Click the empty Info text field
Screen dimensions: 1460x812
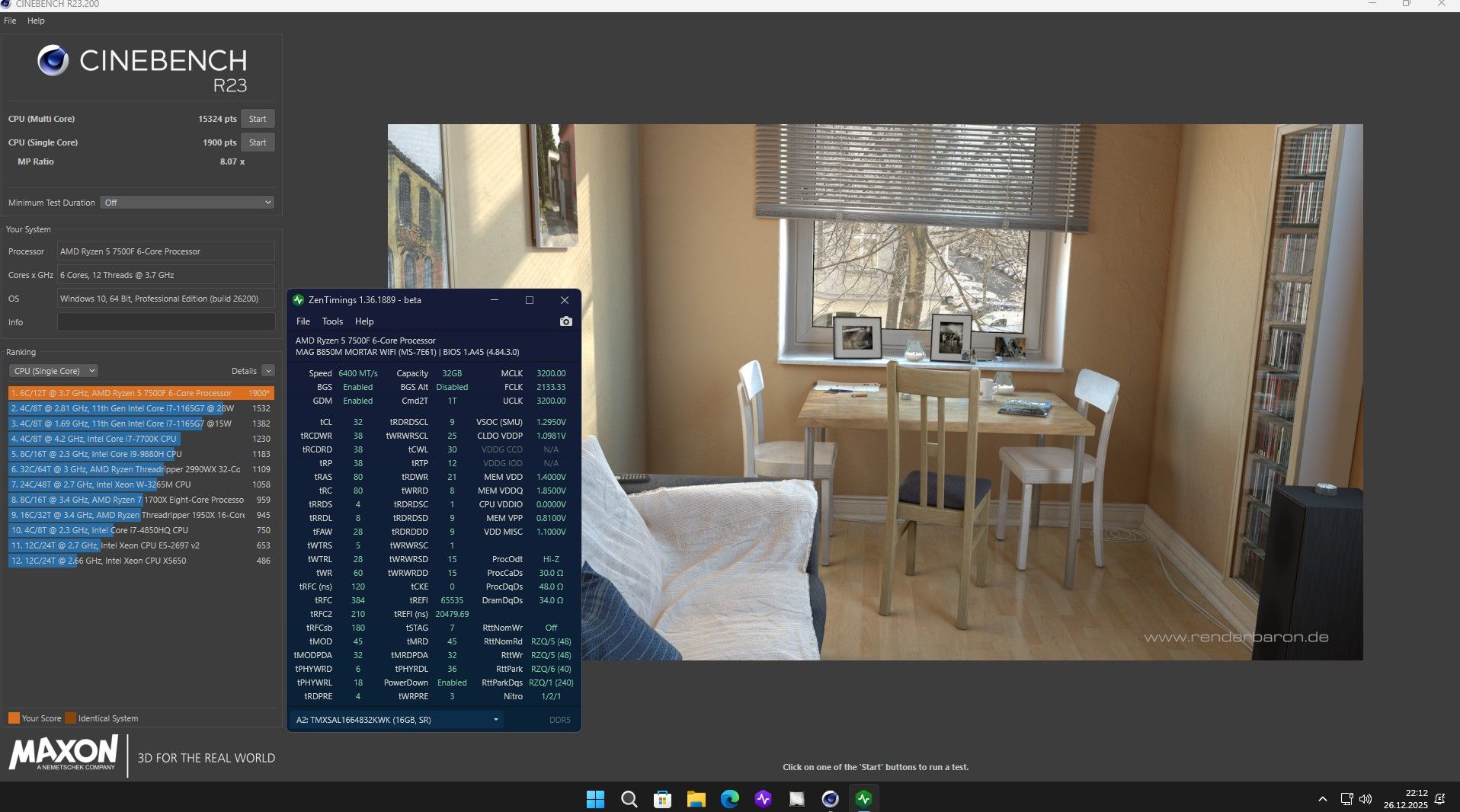pyautogui.click(x=166, y=322)
